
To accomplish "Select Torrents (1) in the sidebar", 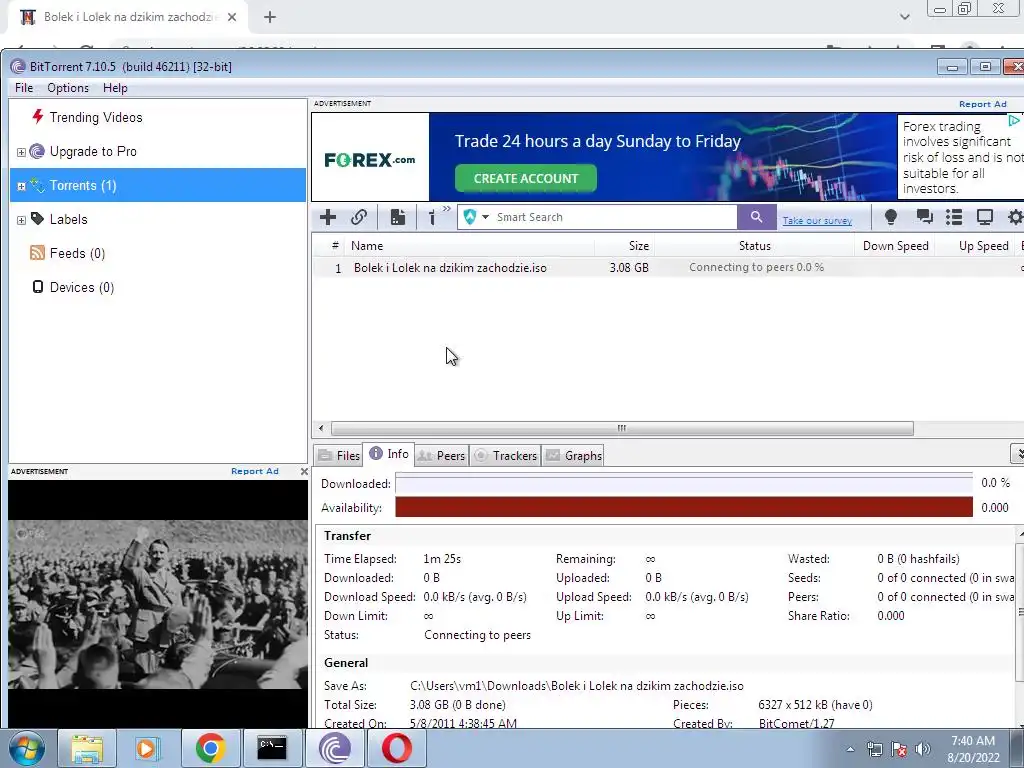I will pyautogui.click(x=157, y=185).
